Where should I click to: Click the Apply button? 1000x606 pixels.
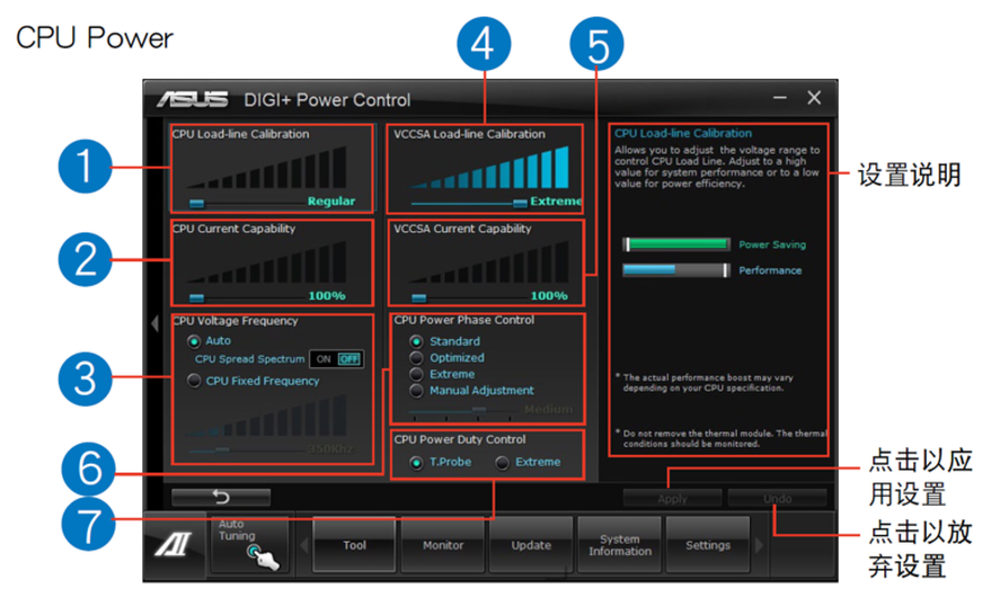672,498
